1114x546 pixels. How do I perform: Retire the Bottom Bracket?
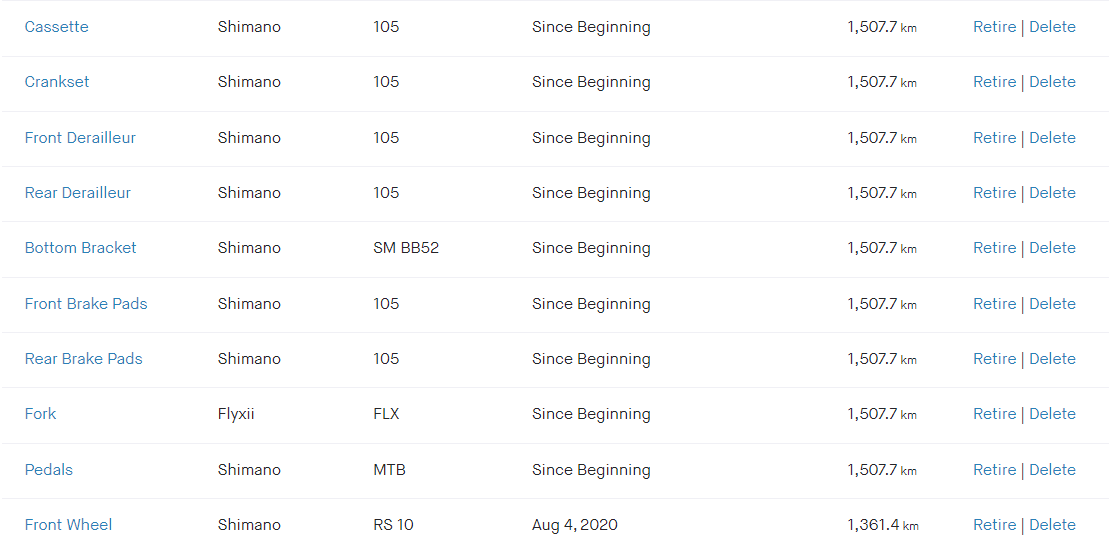pos(995,248)
